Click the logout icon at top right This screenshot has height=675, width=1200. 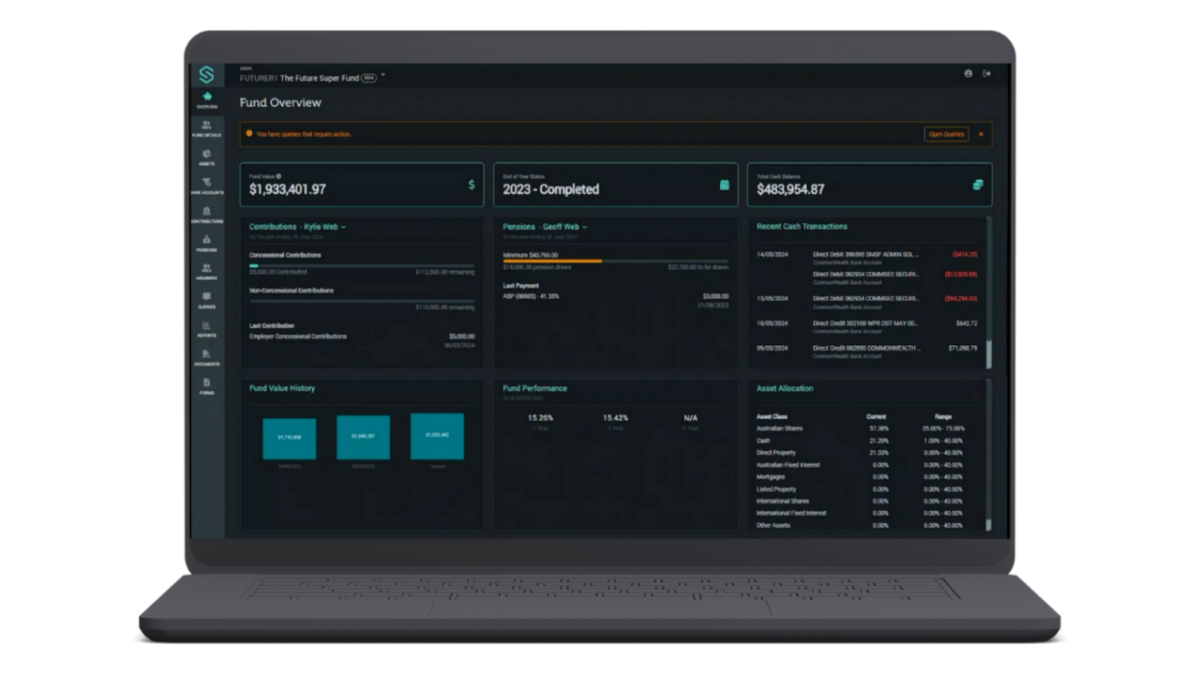(x=987, y=74)
